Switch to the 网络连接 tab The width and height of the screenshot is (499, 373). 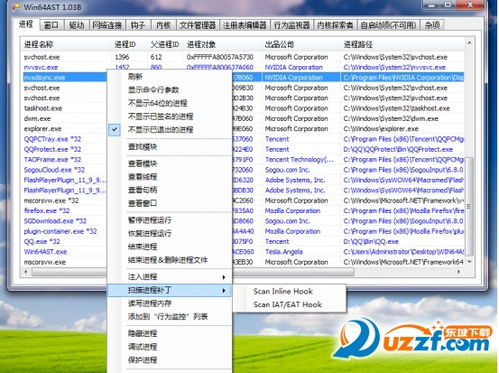(107, 25)
